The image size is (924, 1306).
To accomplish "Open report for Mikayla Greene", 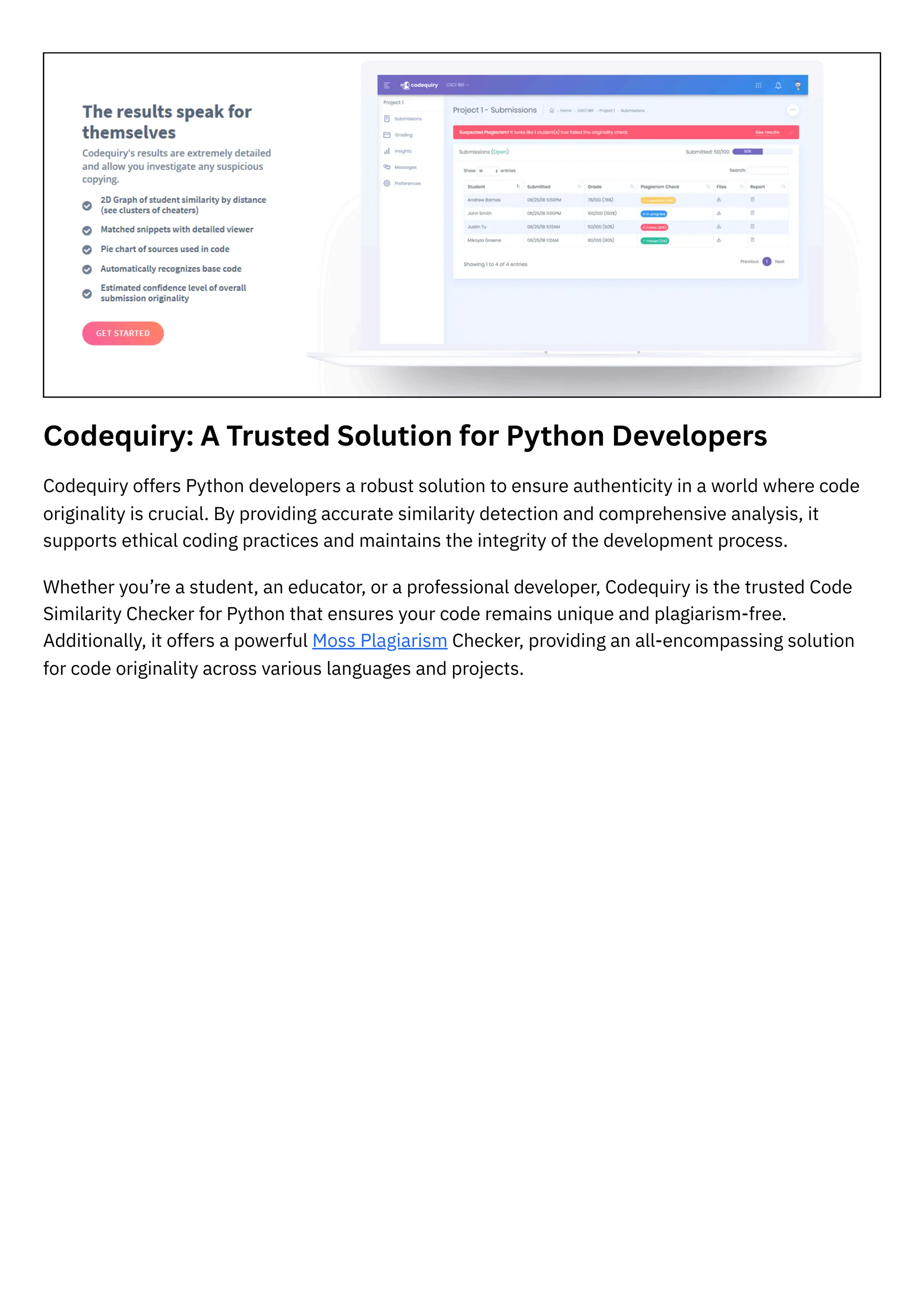I will [x=752, y=240].
